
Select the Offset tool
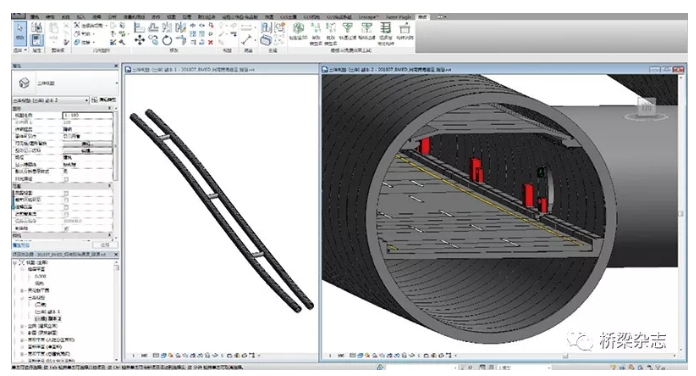click(x=153, y=28)
